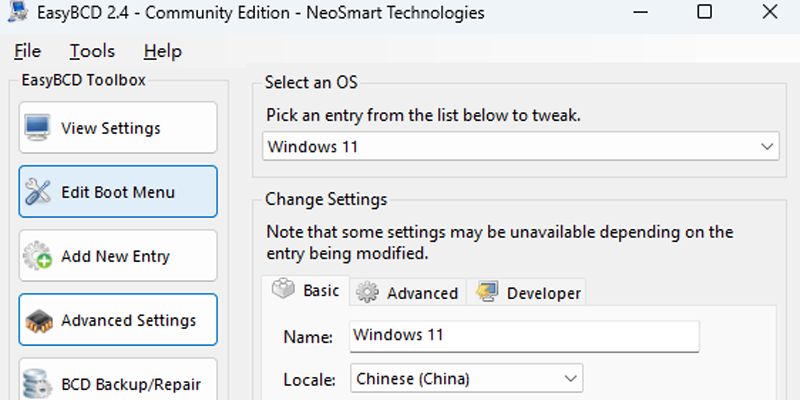Click the Basic tab's lego brick icon
Image resolution: width=800 pixels, height=400 pixels.
283,290
